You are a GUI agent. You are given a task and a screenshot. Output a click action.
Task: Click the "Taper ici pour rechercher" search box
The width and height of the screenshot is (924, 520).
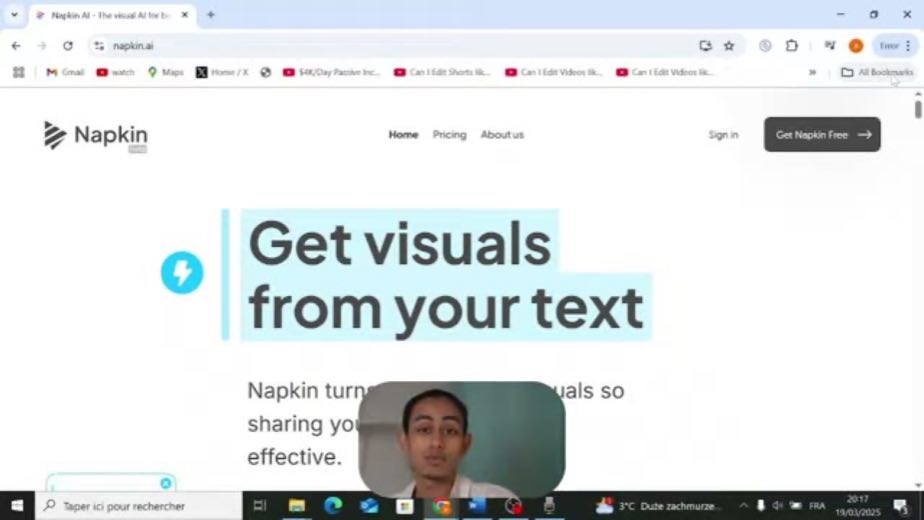pos(139,505)
